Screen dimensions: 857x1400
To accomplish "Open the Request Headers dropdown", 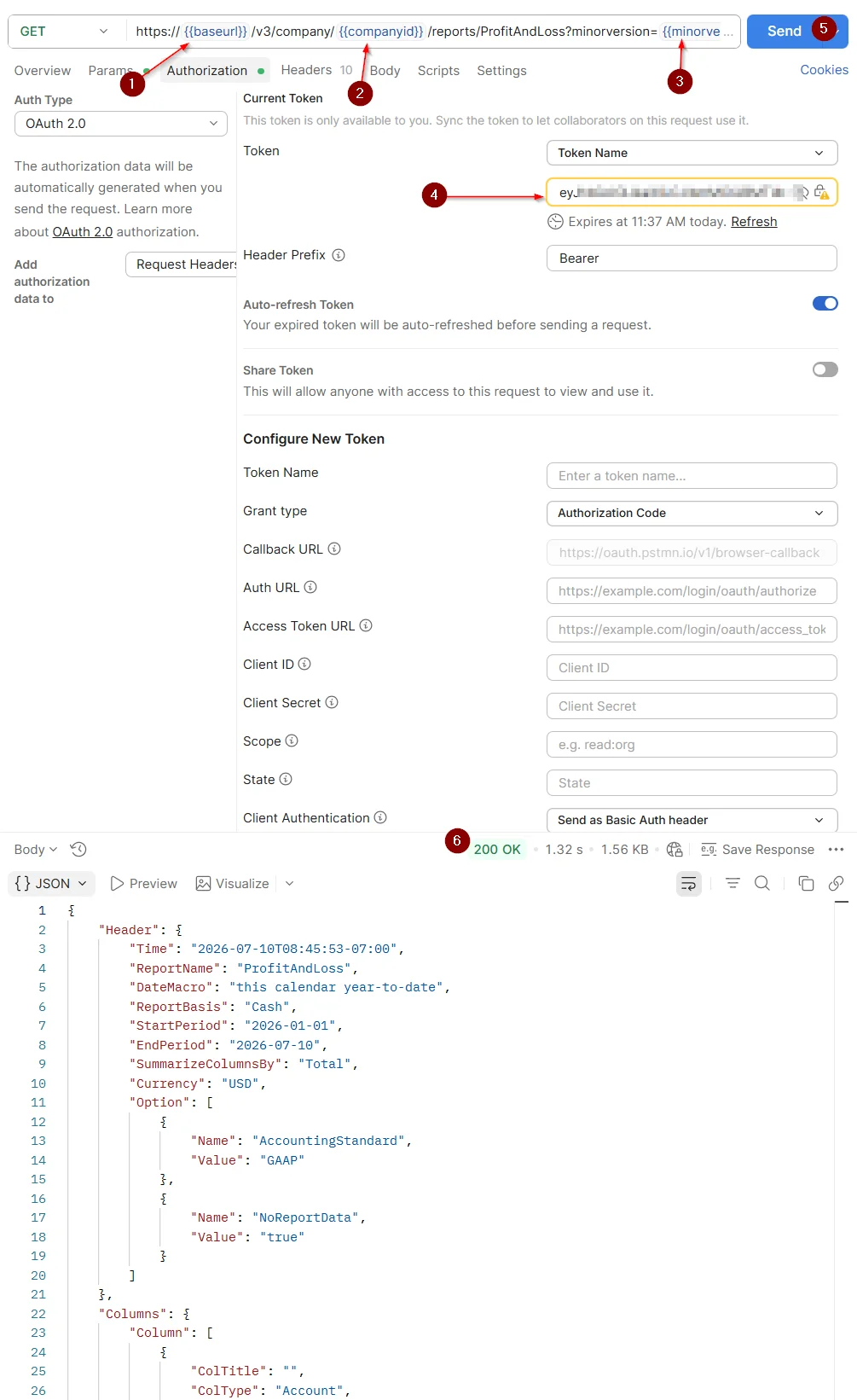I will point(181,264).
